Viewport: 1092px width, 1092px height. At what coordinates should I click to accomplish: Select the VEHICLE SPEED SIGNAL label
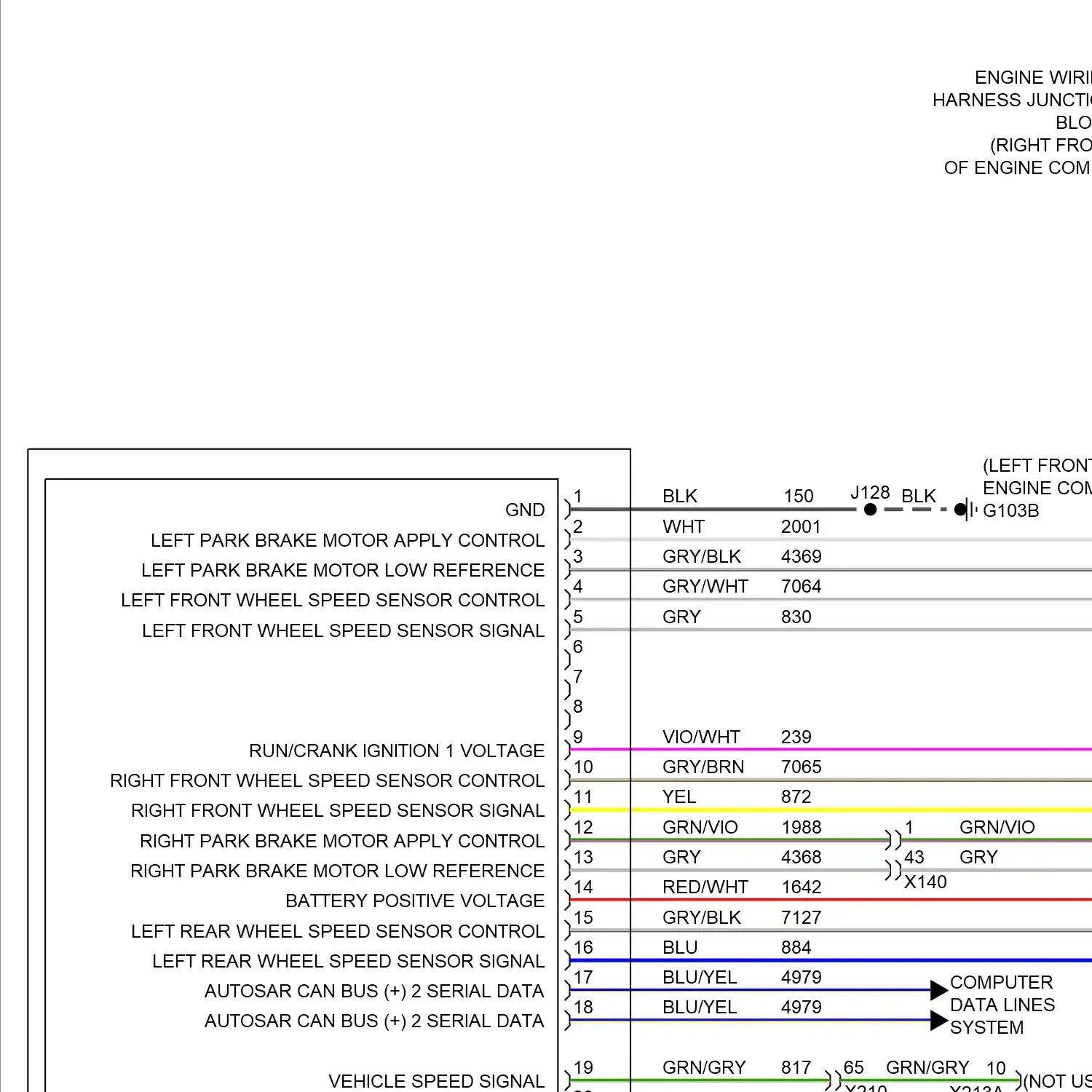tap(436, 1081)
